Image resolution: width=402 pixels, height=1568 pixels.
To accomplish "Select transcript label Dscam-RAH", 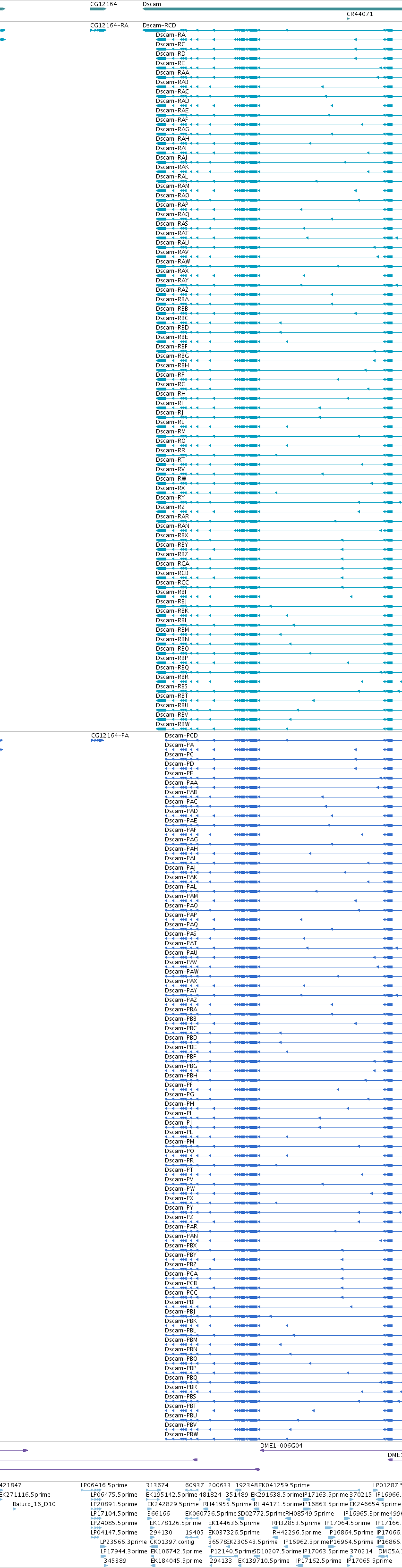I will tap(172, 139).
